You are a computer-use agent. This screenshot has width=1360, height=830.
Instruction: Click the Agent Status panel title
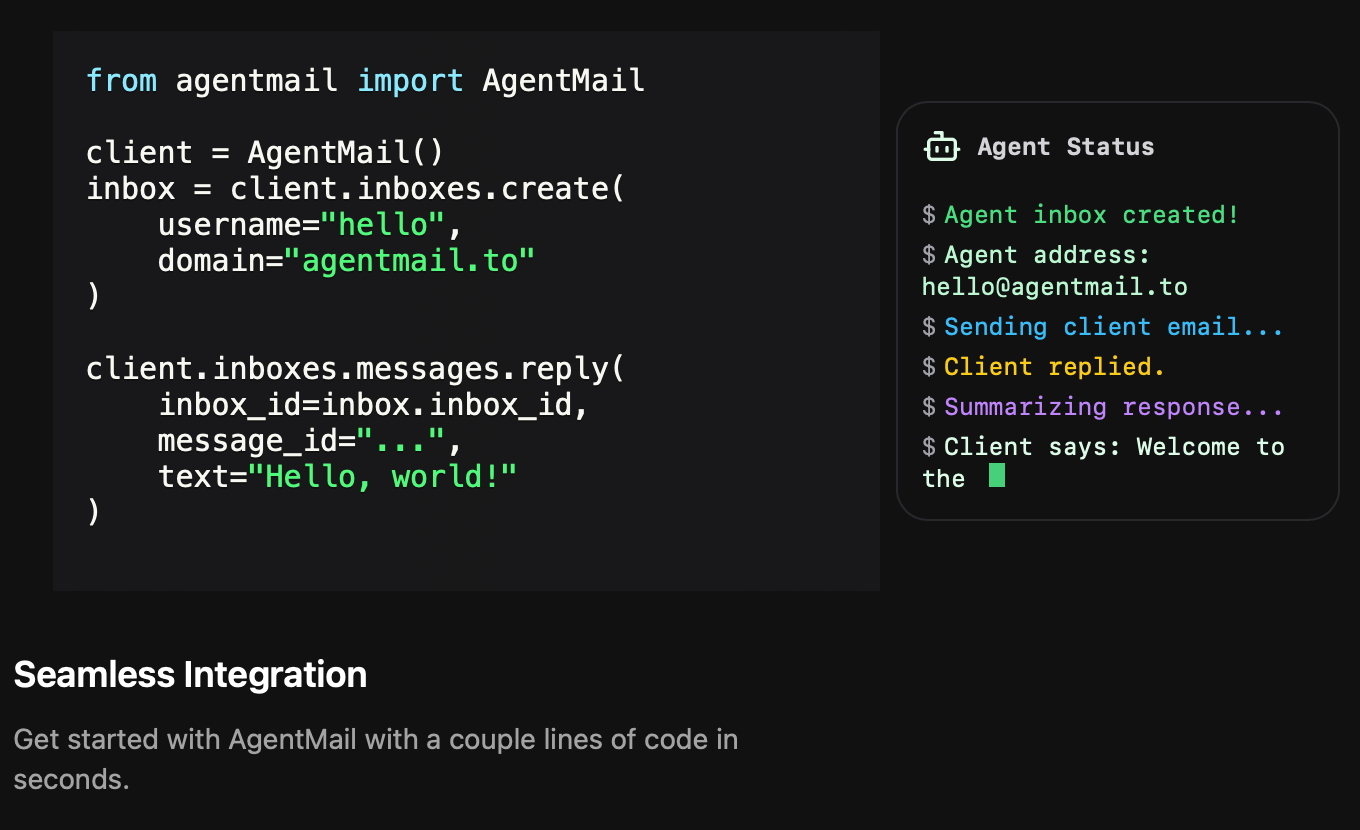coord(1065,147)
